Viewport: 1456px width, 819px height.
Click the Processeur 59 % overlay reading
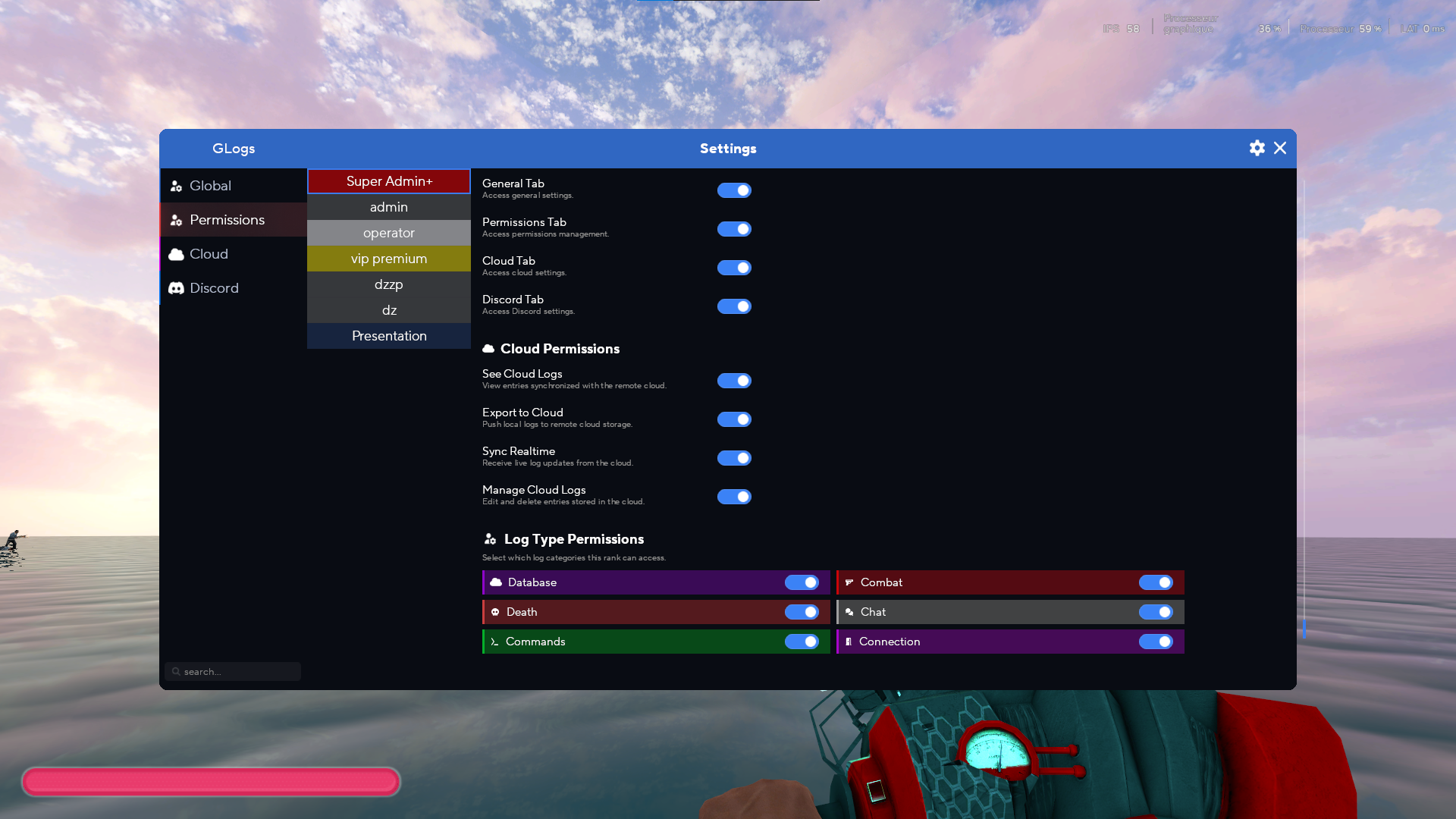(1341, 29)
